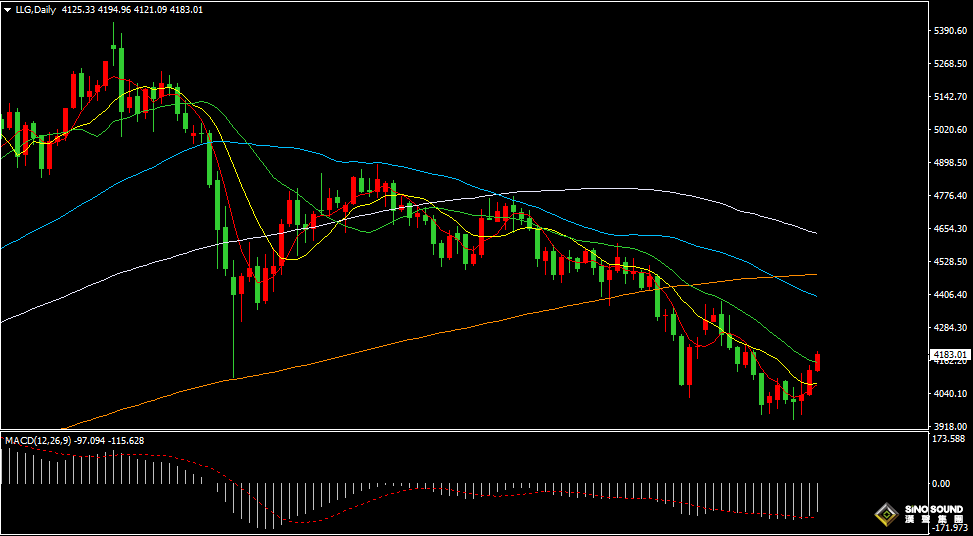Click the -171.973 MACD scale label
Image resolution: width=973 pixels, height=536 pixels.
(948, 527)
